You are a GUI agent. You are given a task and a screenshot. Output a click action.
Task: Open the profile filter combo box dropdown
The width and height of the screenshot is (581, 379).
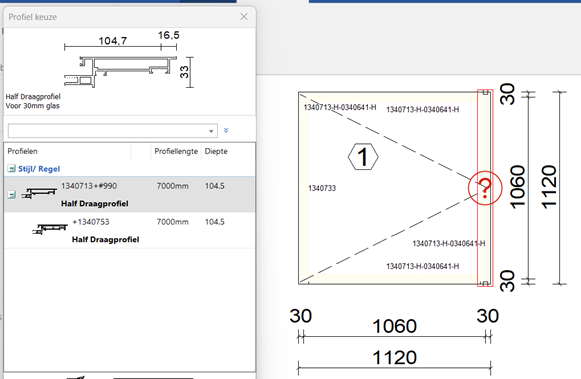[x=211, y=131]
